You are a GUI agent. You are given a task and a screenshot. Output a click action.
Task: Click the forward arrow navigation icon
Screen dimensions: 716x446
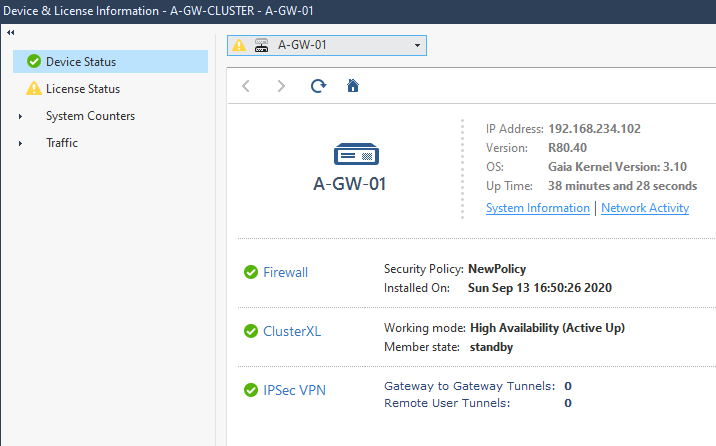pos(281,86)
